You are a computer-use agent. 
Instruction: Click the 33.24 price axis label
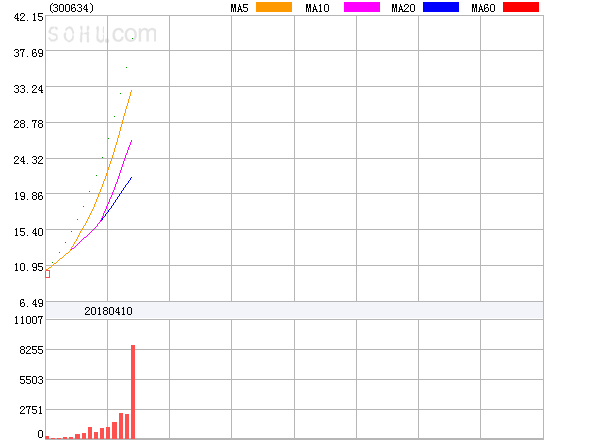coord(29,89)
